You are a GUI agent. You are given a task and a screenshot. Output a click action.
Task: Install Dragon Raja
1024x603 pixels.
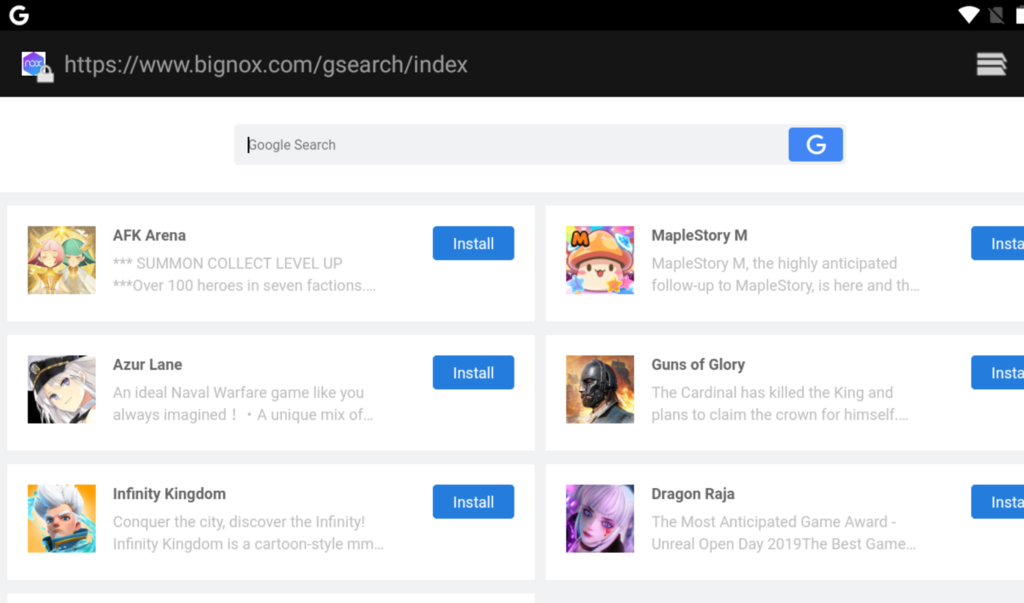(x=997, y=502)
